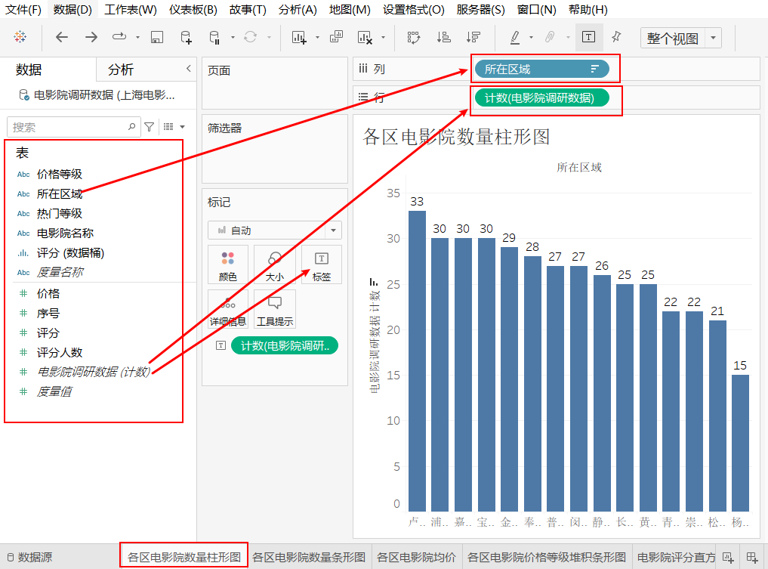This screenshot has width=768, height=569.
Task: Click the Color button on Marks card
Action: (228, 265)
